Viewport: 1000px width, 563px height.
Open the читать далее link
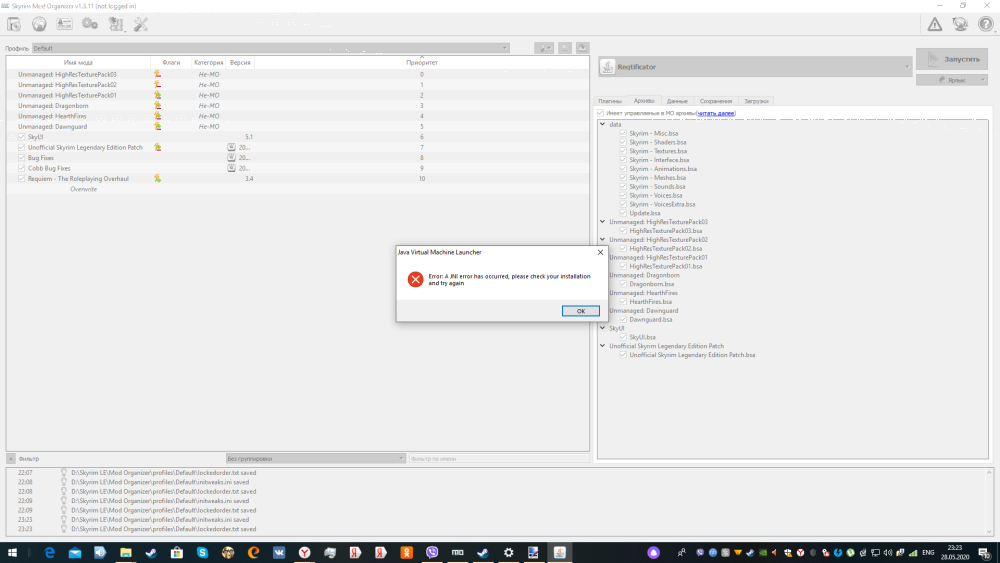pyautogui.click(x=716, y=113)
